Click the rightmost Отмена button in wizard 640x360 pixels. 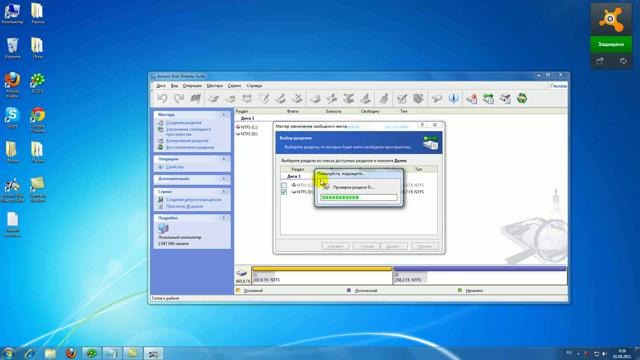point(425,246)
